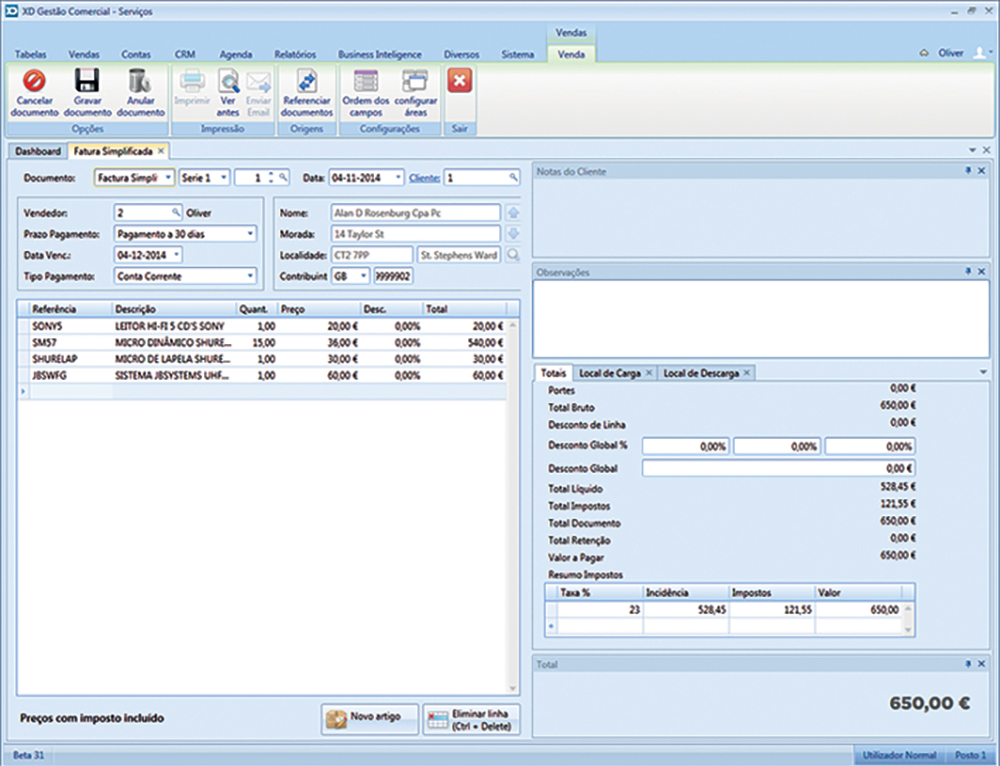This screenshot has height=766, width=1000.
Task: Click the Desconto Global input field
Action: 778,468
